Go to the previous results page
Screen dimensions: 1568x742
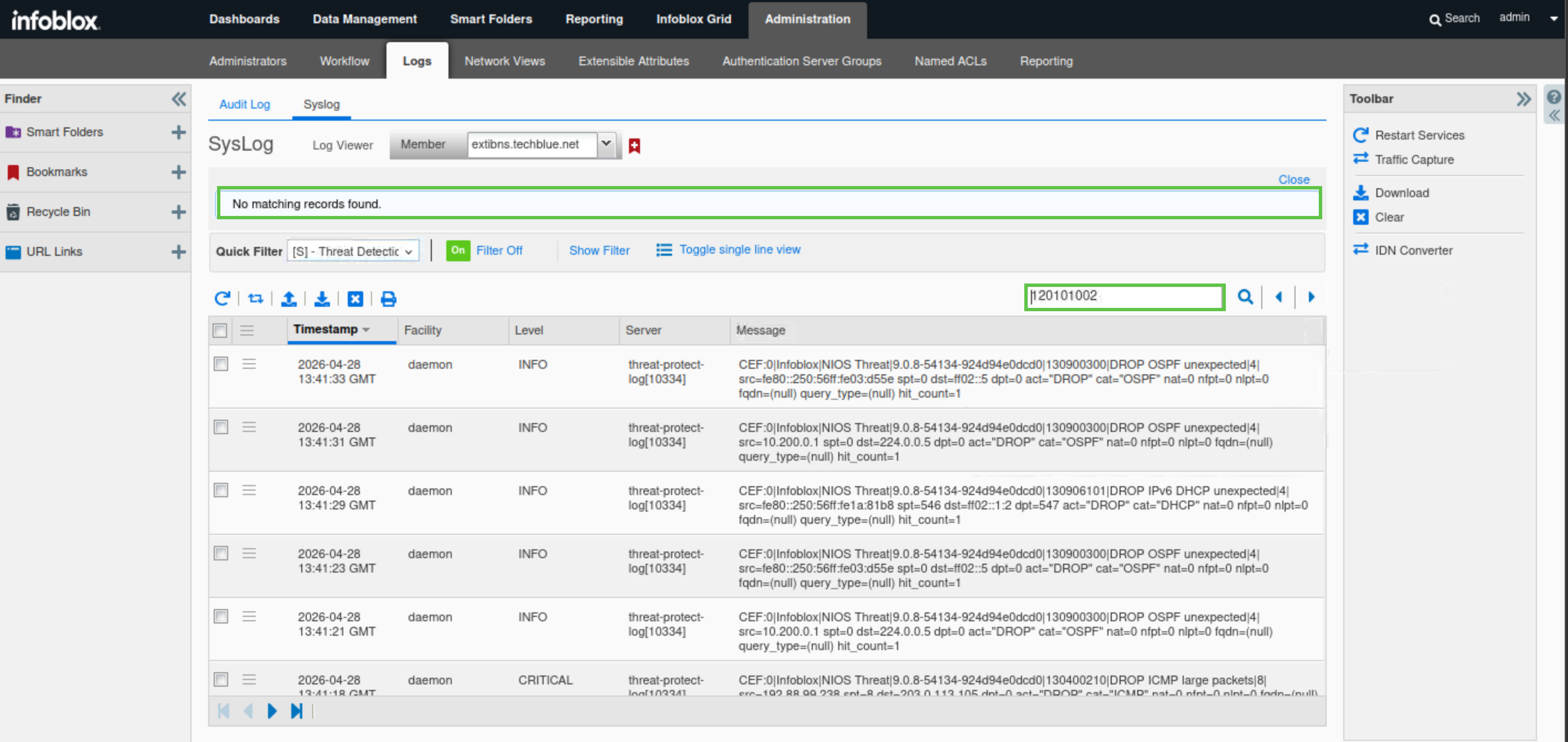[x=247, y=710]
